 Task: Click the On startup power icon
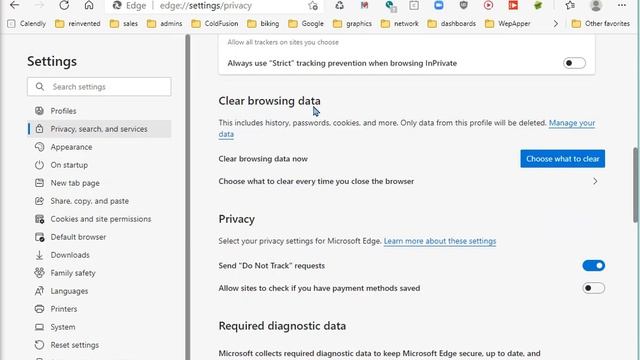(x=39, y=165)
